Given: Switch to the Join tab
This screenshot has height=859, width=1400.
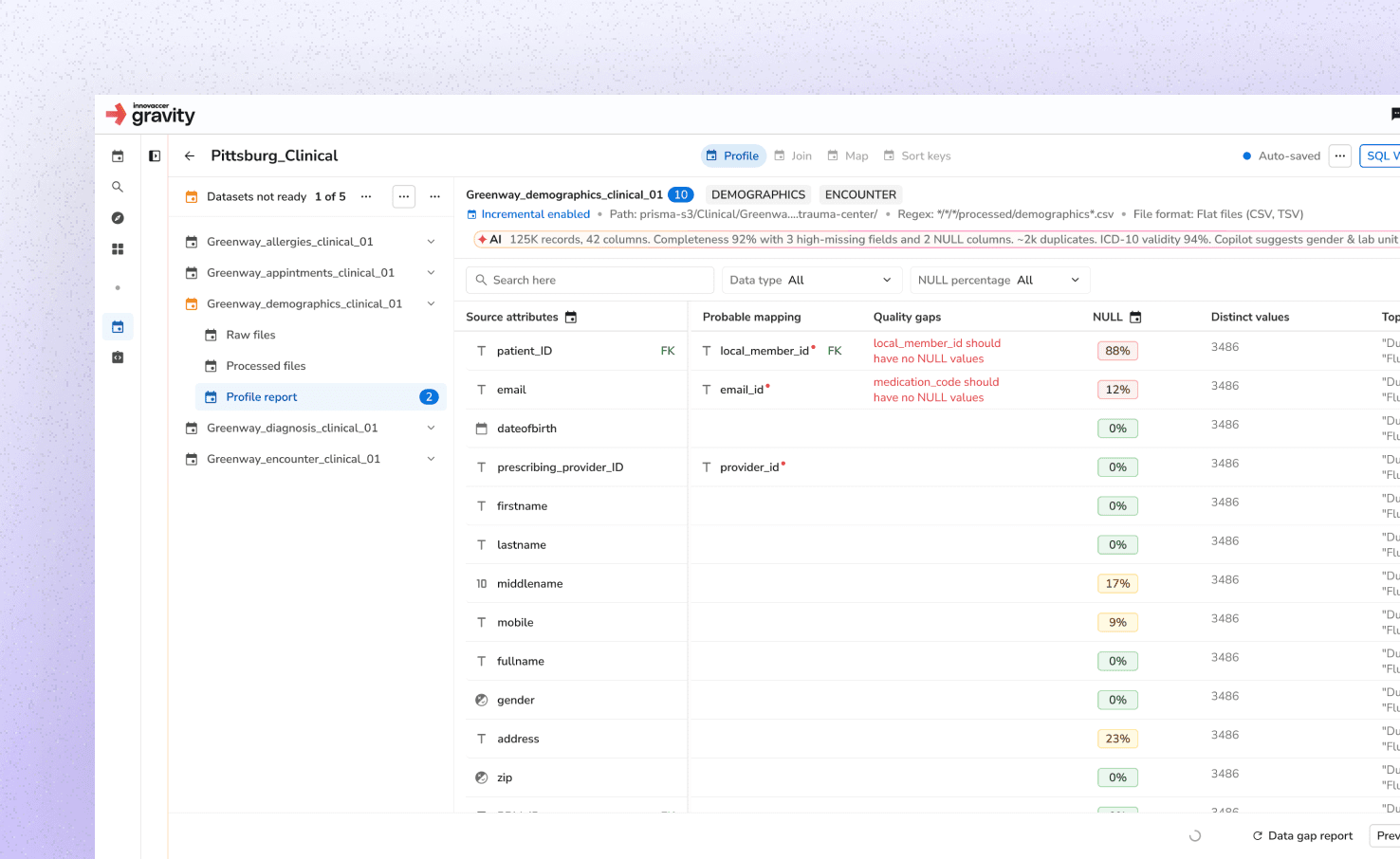Looking at the screenshot, I should tap(793, 156).
